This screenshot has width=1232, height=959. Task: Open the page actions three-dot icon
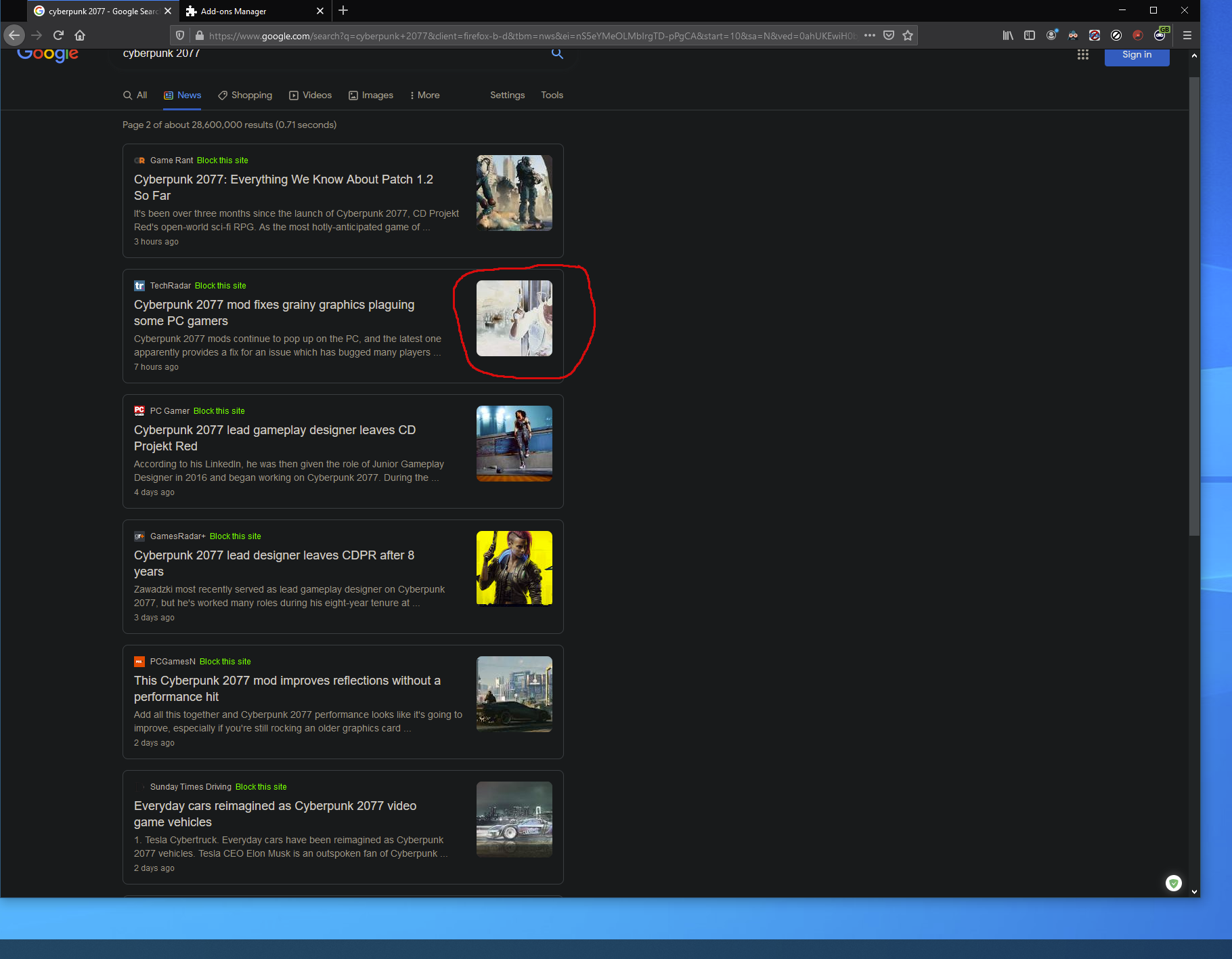click(870, 35)
